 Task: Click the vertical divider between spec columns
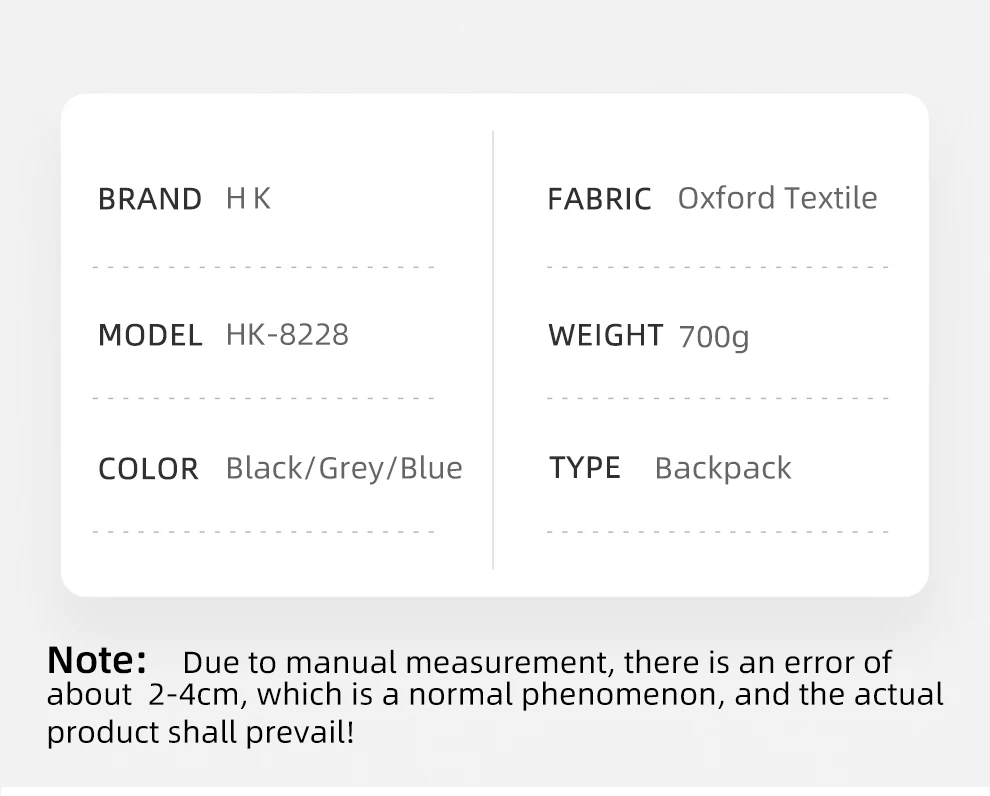(493, 350)
